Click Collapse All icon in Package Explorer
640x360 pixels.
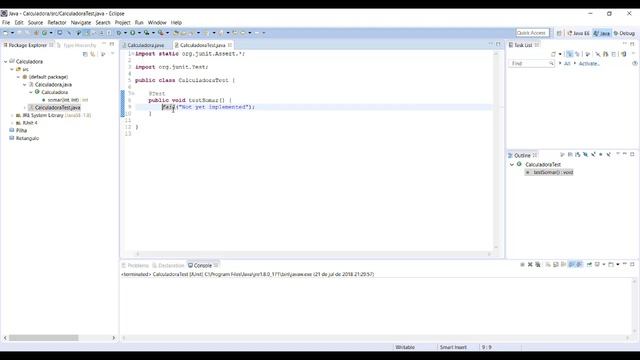coord(85,54)
